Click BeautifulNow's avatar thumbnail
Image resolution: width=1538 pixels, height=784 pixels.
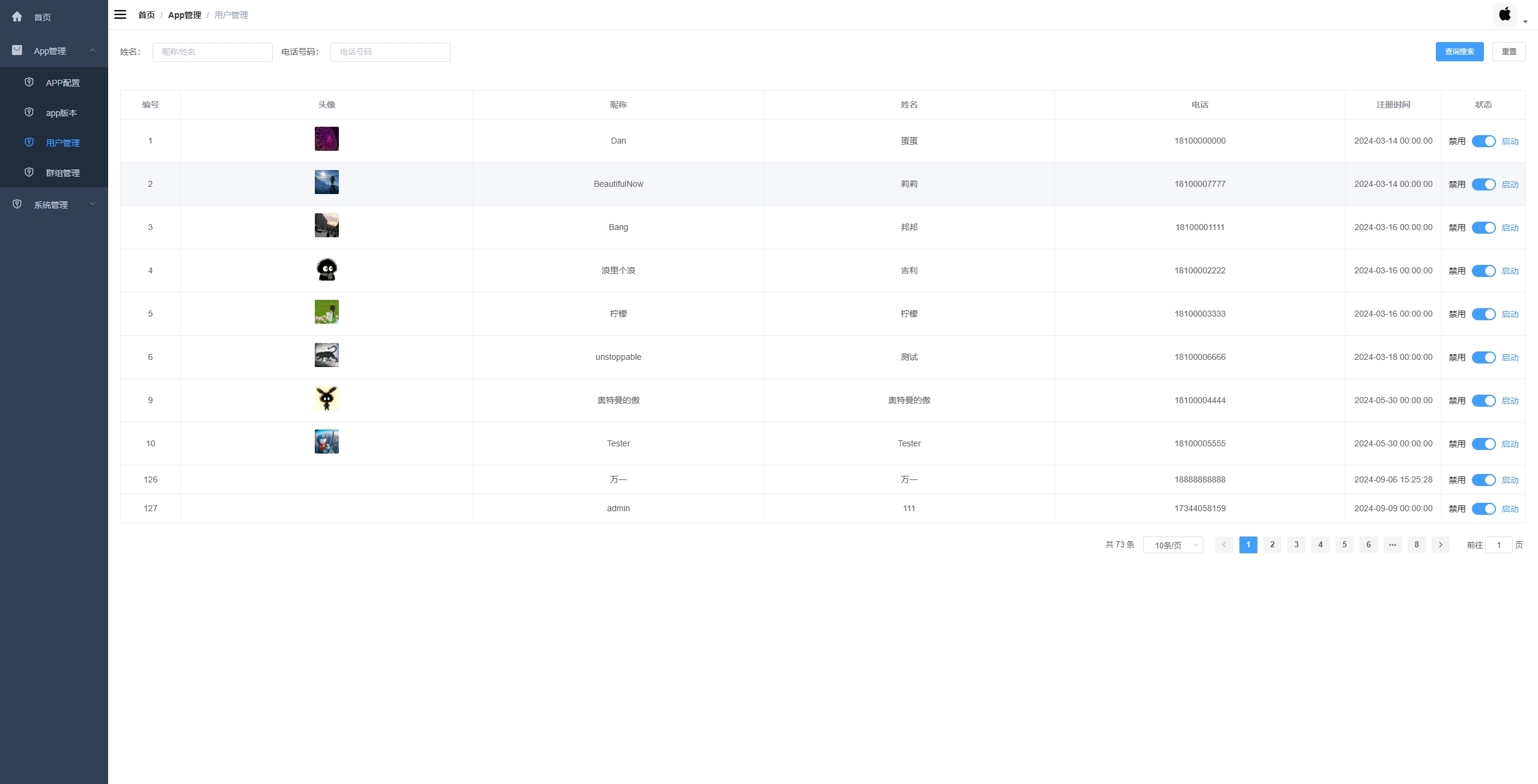pos(326,182)
